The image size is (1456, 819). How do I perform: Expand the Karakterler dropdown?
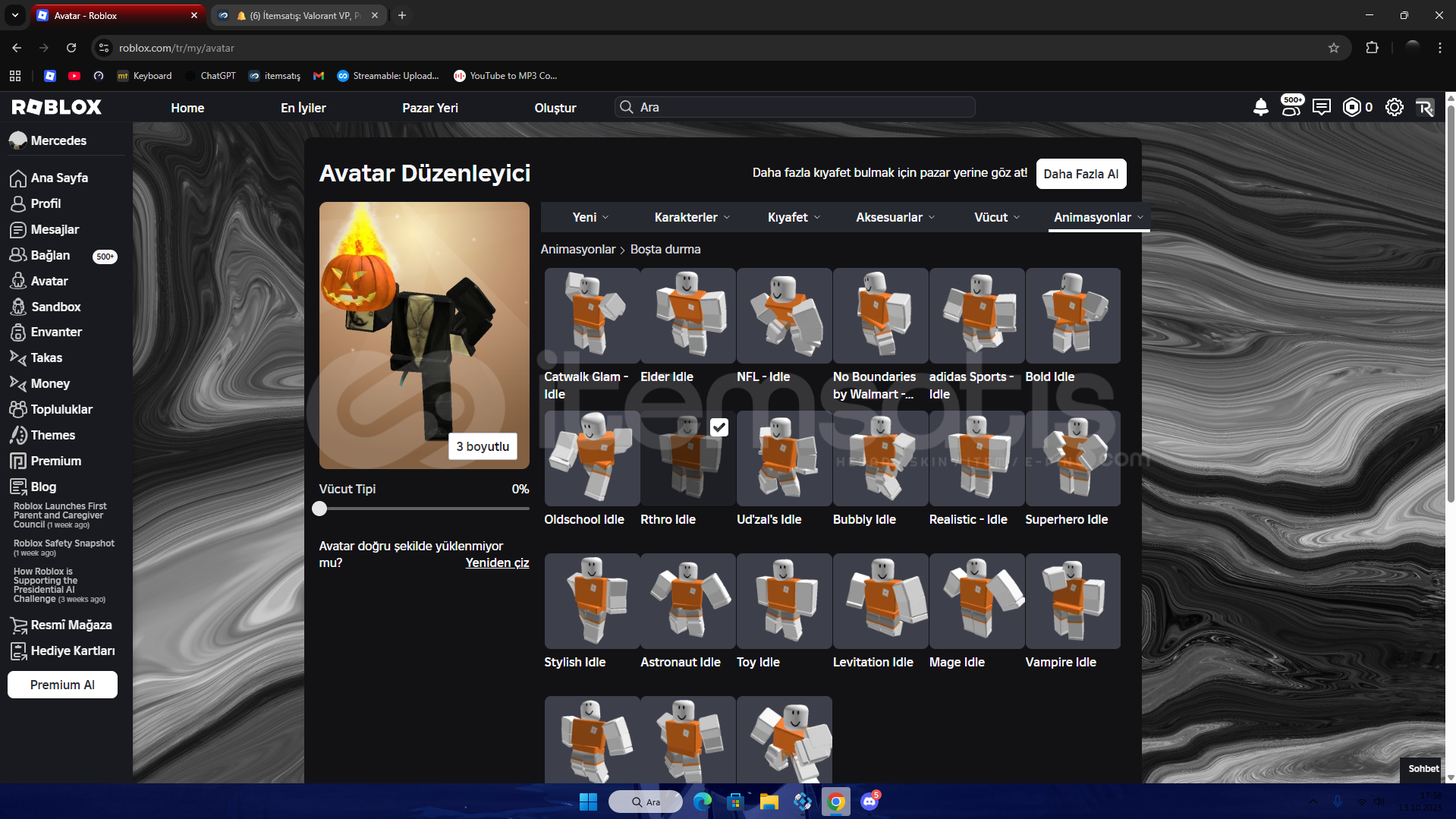(692, 217)
